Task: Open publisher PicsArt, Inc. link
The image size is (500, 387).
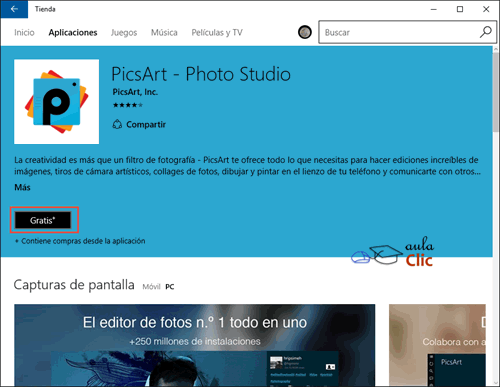Action: [135, 92]
